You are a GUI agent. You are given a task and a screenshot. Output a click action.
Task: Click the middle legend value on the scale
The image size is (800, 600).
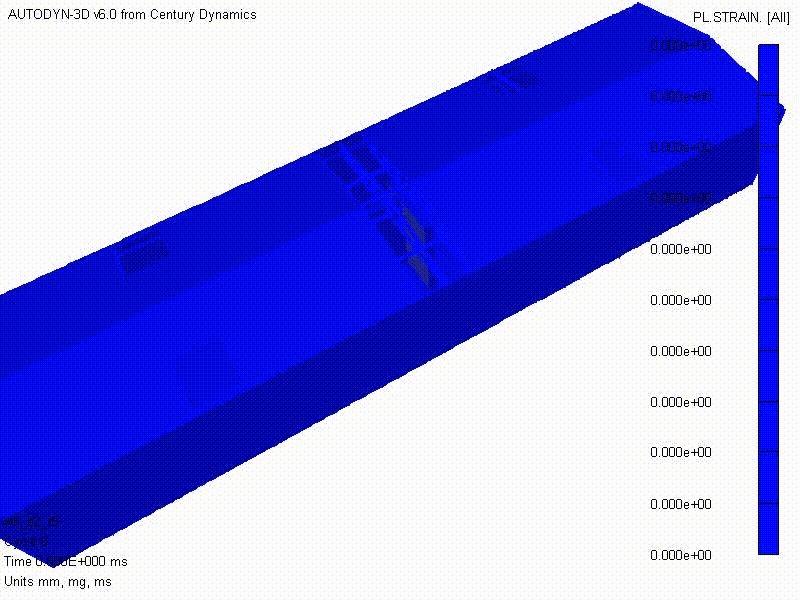680,300
